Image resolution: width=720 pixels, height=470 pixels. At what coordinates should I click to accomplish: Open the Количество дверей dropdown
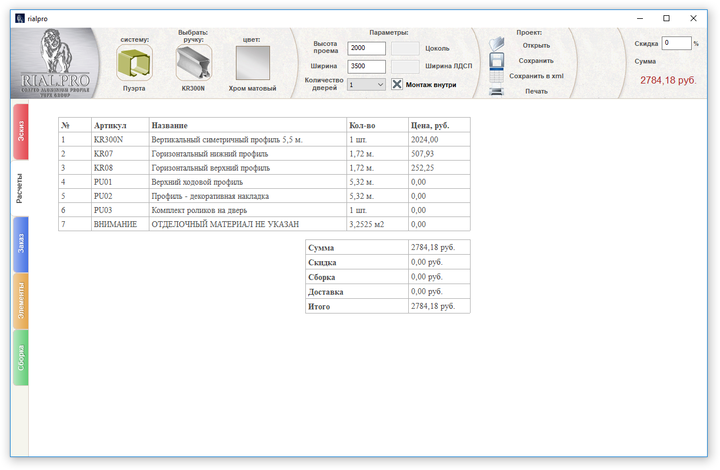[366, 85]
